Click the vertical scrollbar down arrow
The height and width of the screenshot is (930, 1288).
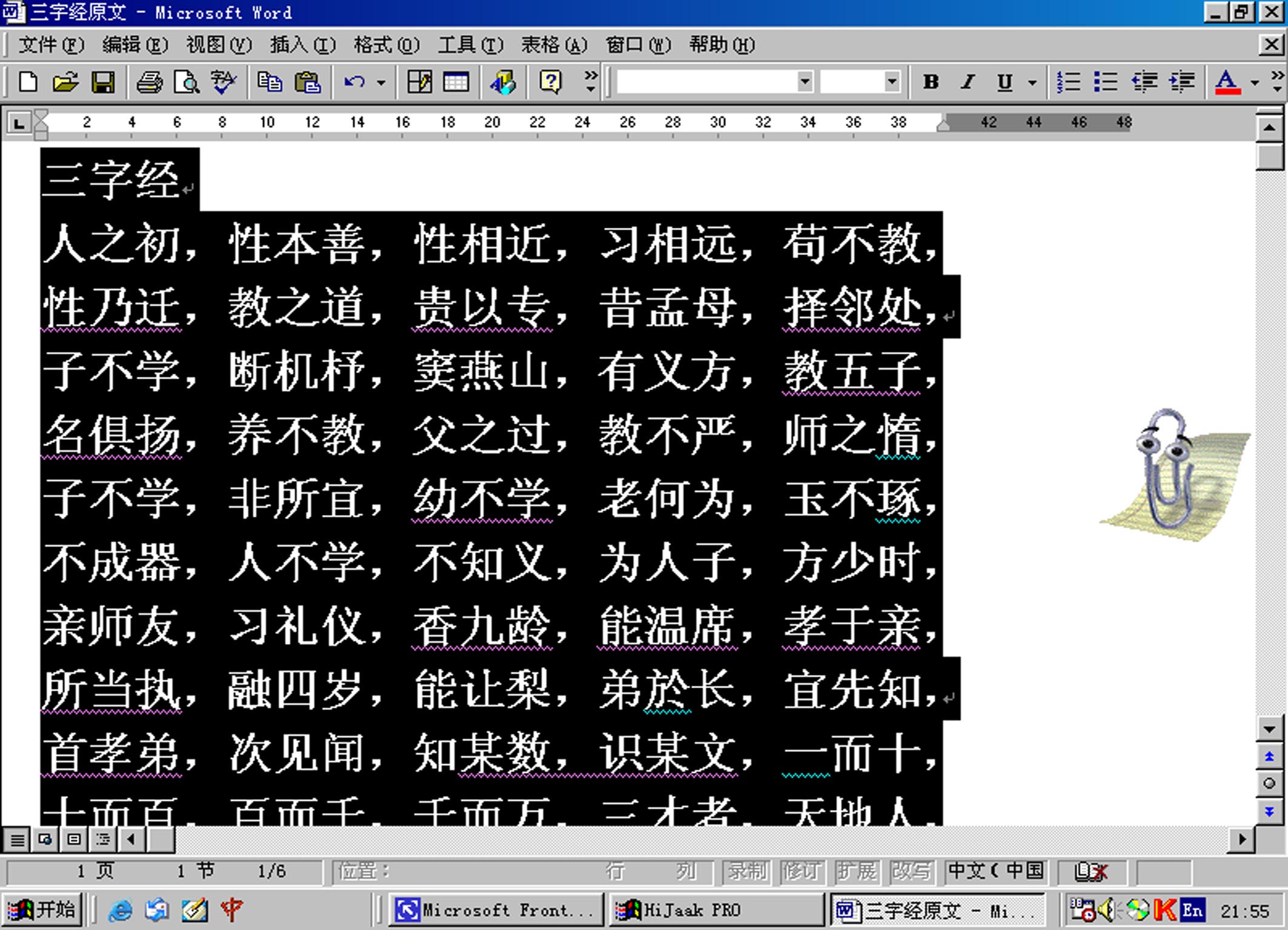1269,729
